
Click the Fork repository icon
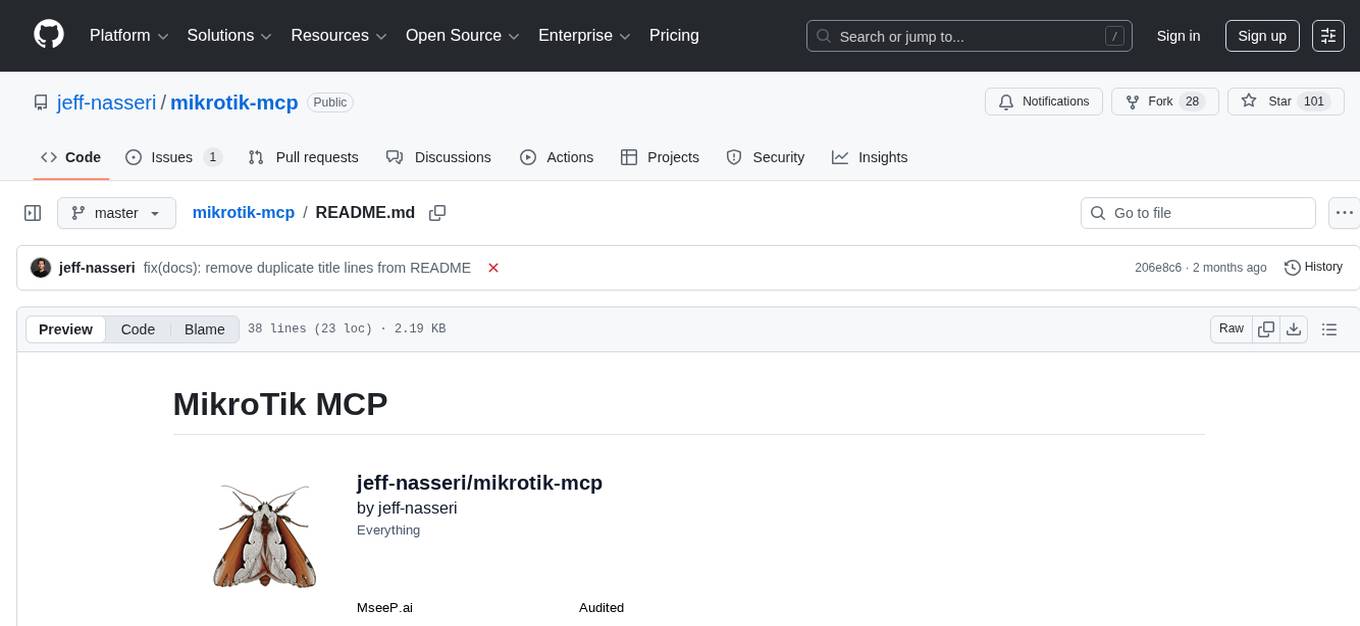[x=1132, y=101]
